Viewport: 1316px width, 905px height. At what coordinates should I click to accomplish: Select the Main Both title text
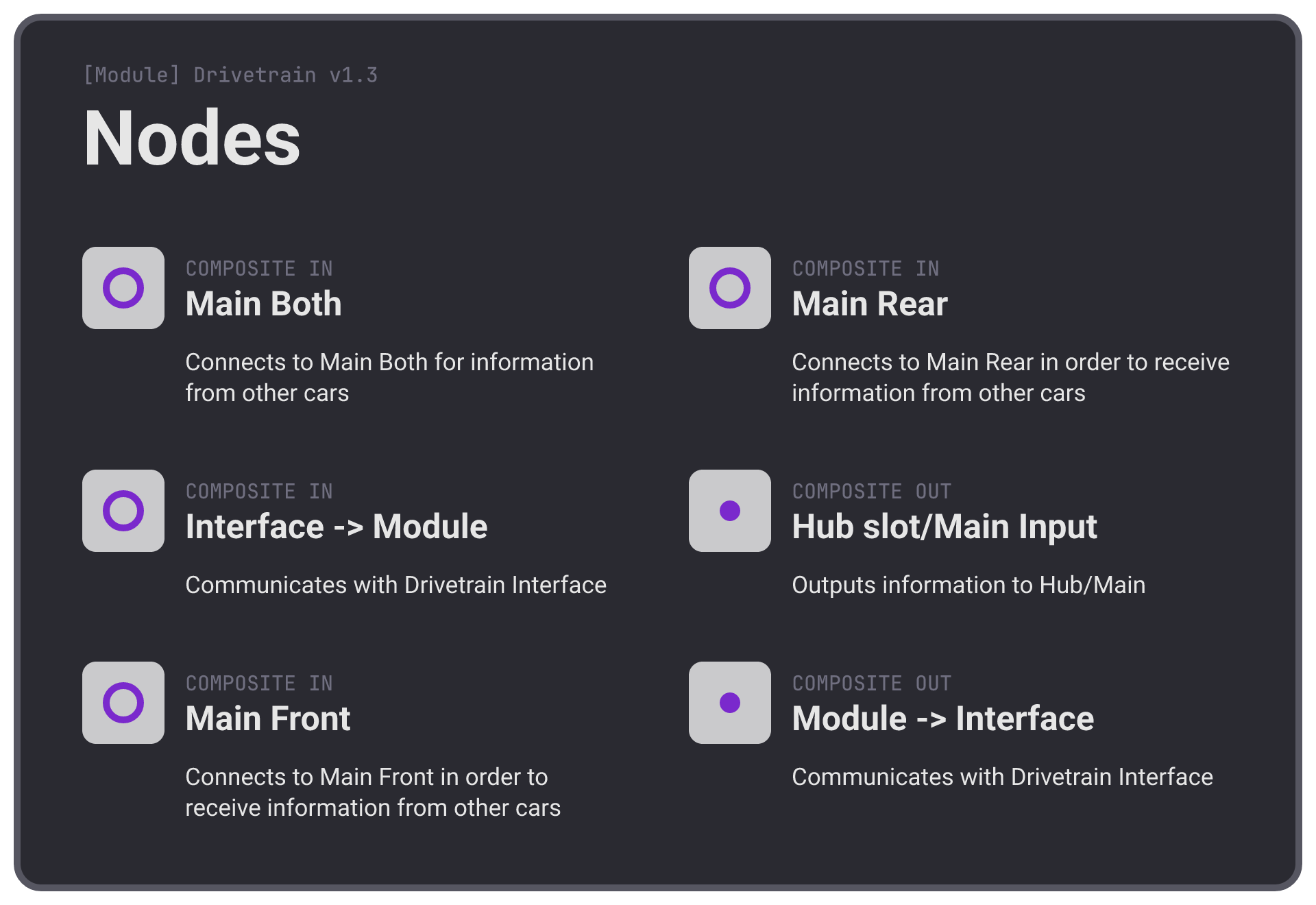pyautogui.click(x=263, y=304)
